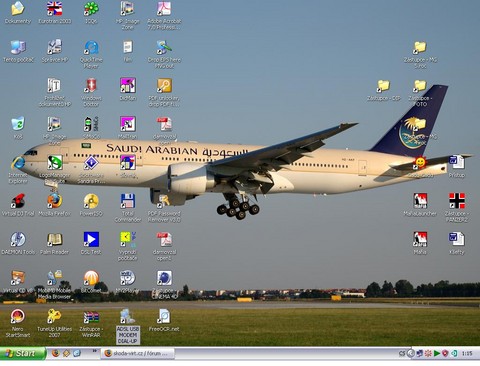The height and width of the screenshot is (366, 480).
Task: Open the MafiaLauncher shortcut
Action: [420, 201]
